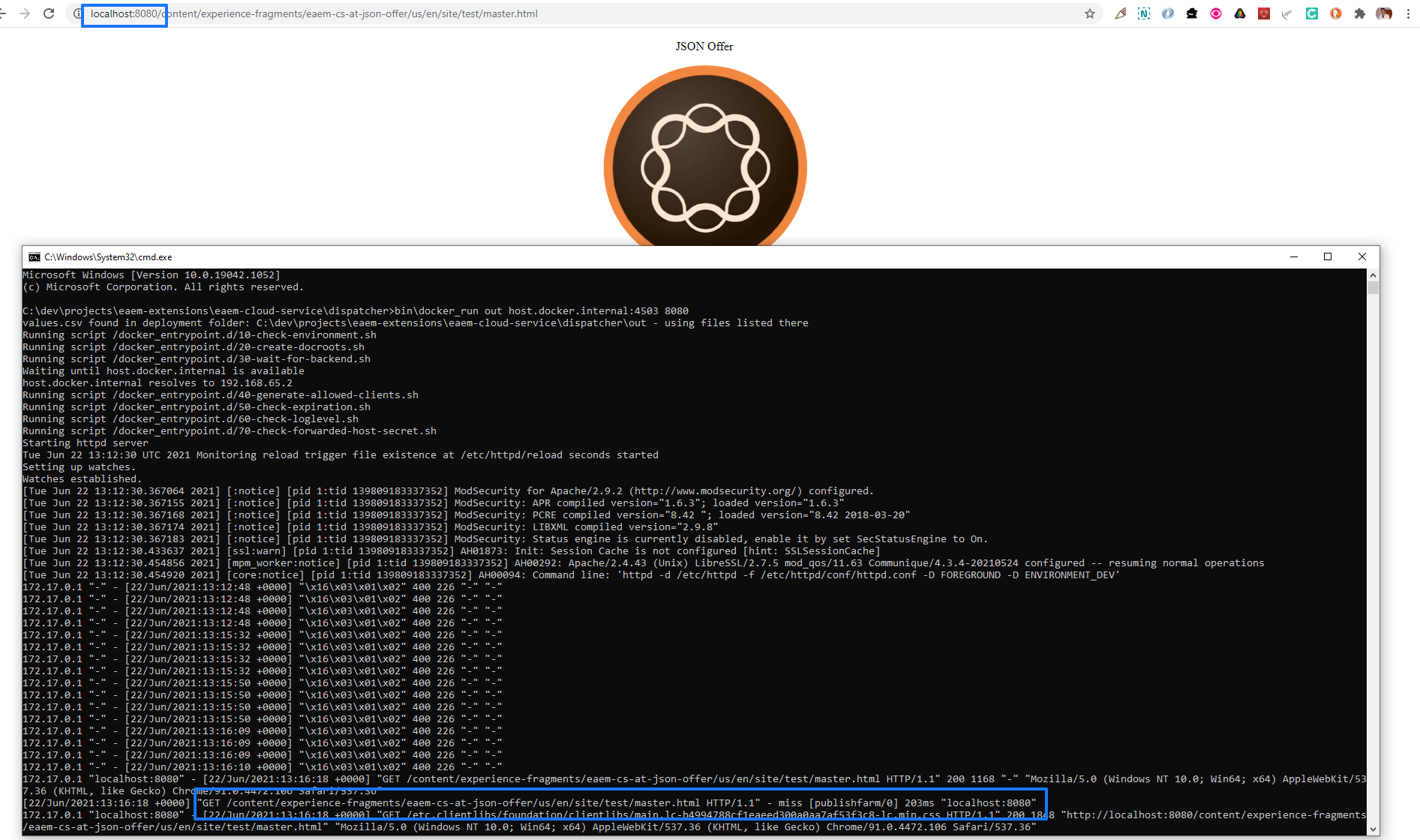Open the dashed N extension icon
1420x840 pixels.
coord(1144,13)
